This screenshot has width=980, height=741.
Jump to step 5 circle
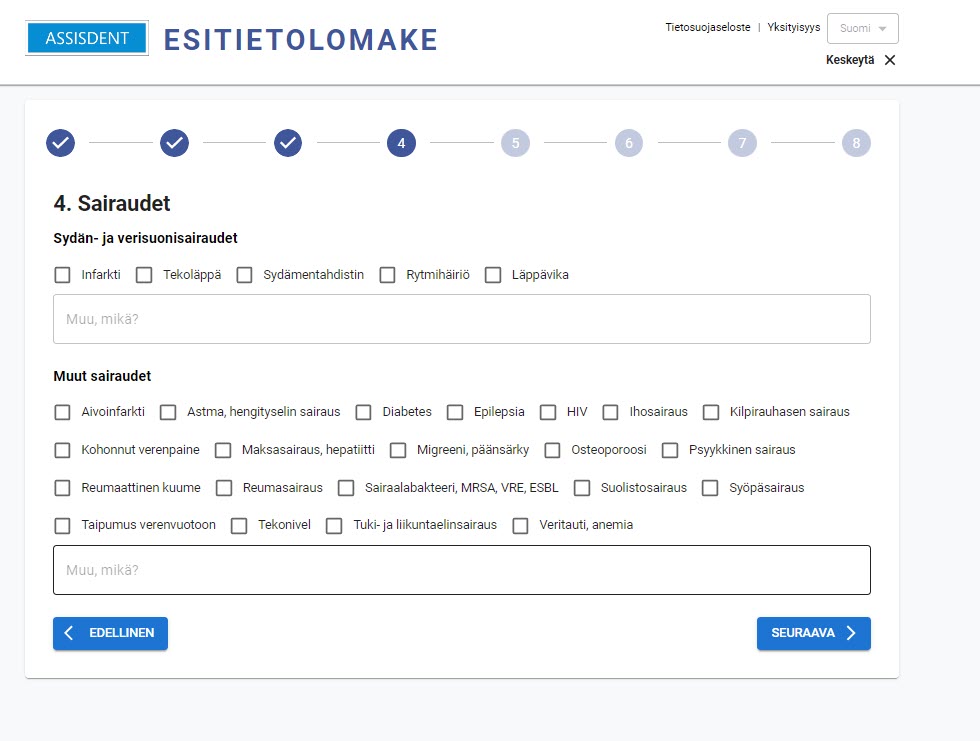[516, 143]
